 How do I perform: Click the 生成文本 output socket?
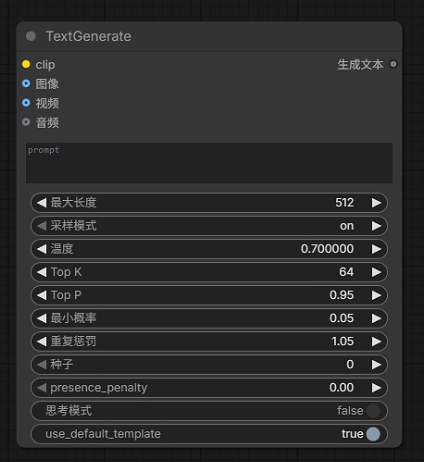[394, 64]
